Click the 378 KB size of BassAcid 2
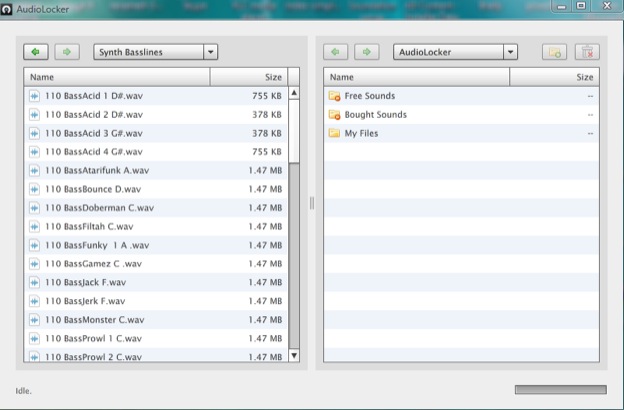The height and width of the screenshot is (410, 624). point(267,115)
